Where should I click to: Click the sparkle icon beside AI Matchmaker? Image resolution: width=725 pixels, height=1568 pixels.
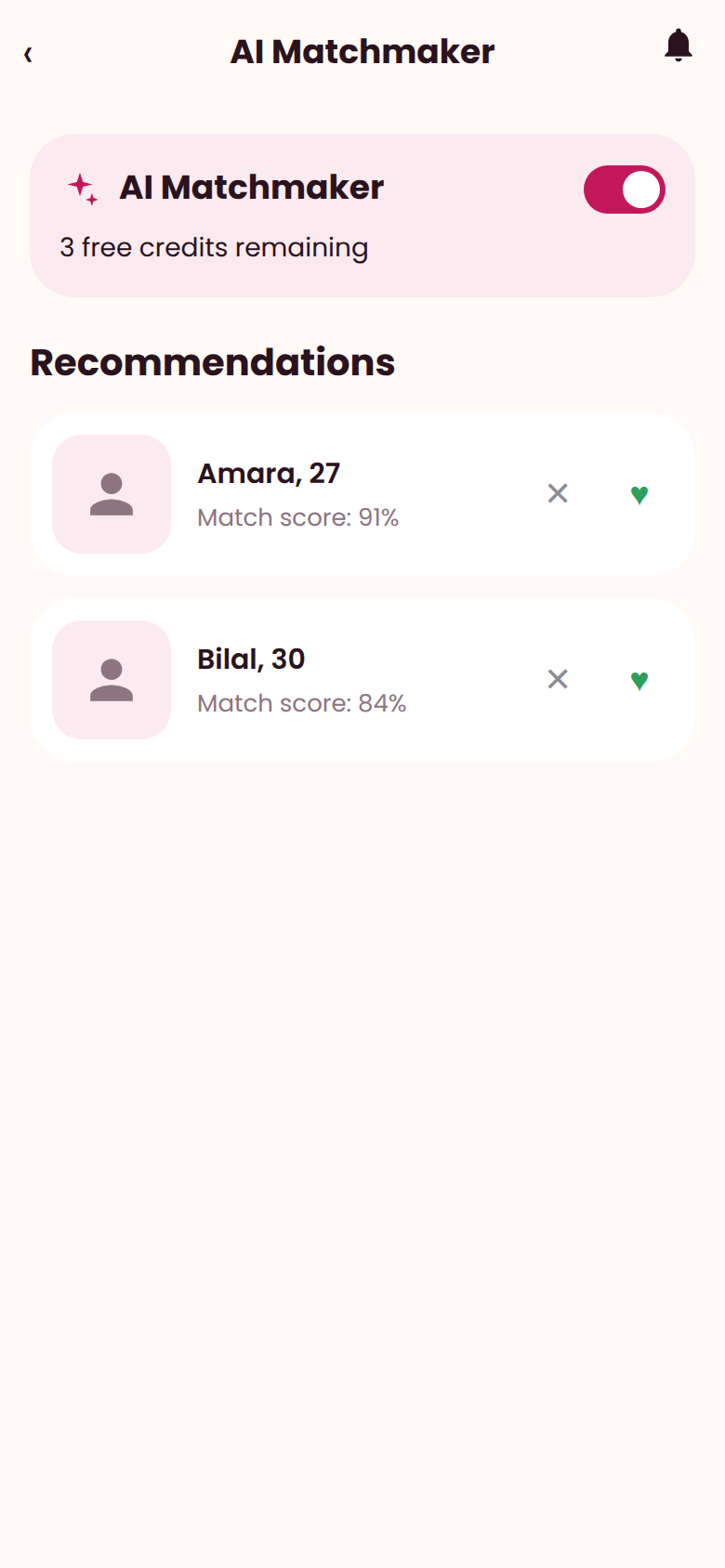pos(83,189)
